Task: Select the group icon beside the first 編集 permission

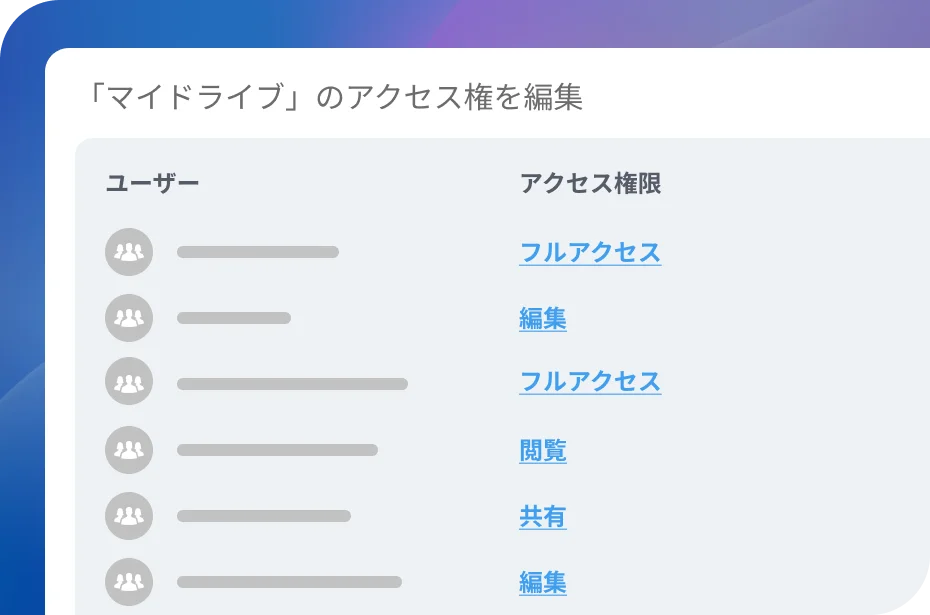Action: point(129,318)
